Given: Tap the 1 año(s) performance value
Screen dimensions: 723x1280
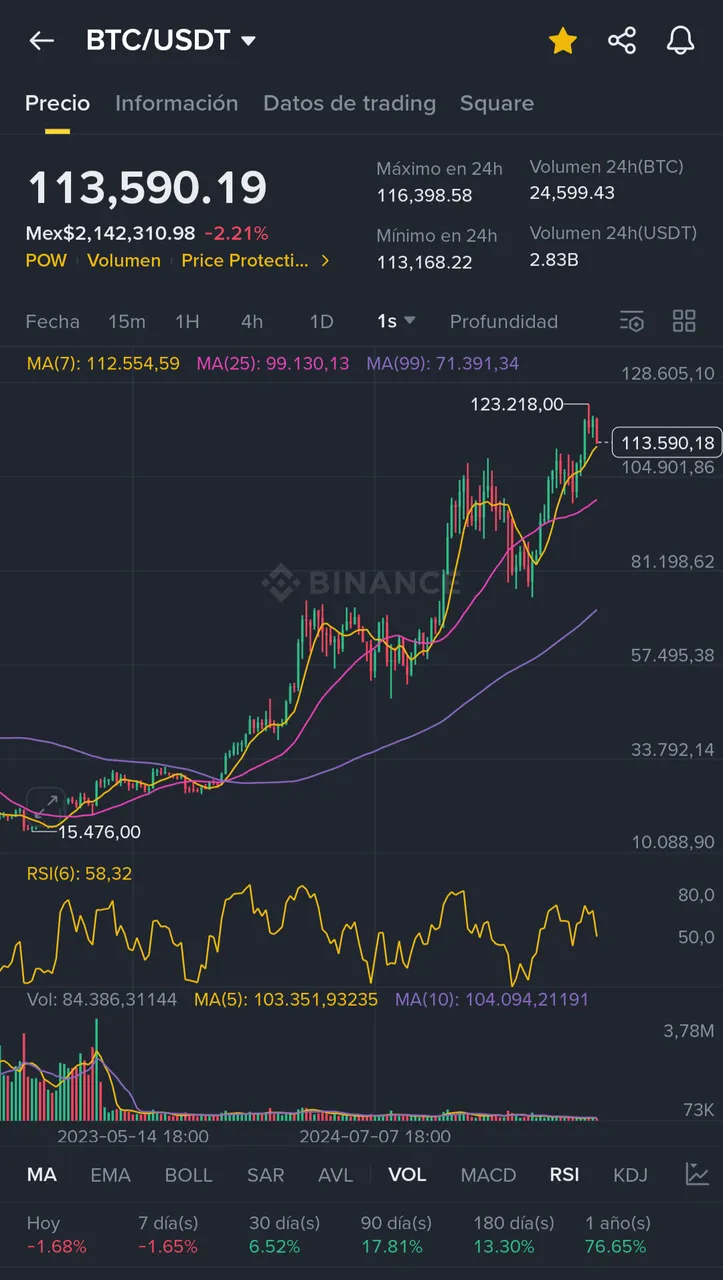Looking at the screenshot, I should [616, 1247].
